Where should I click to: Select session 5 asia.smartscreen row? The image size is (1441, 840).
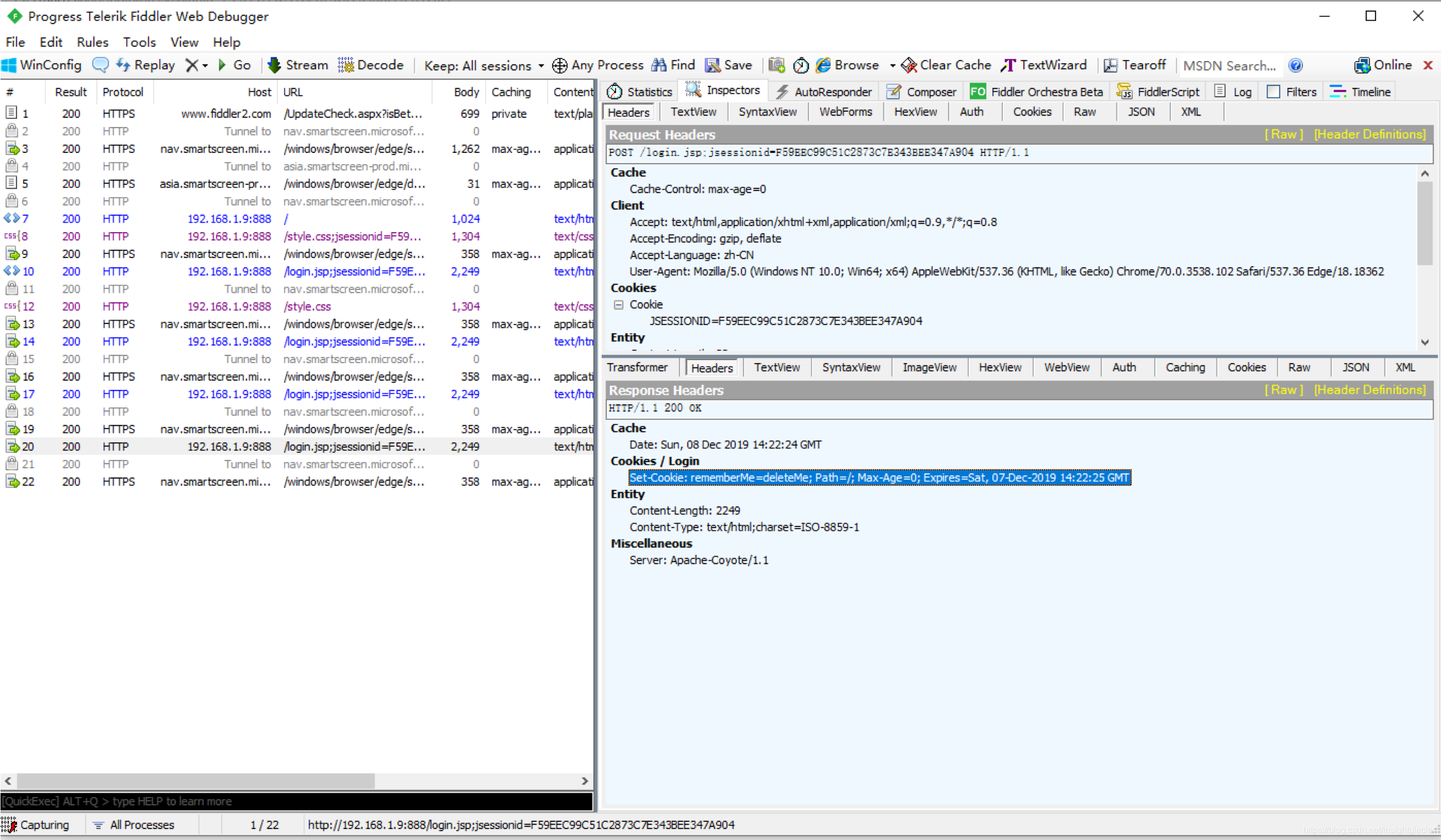click(x=297, y=183)
